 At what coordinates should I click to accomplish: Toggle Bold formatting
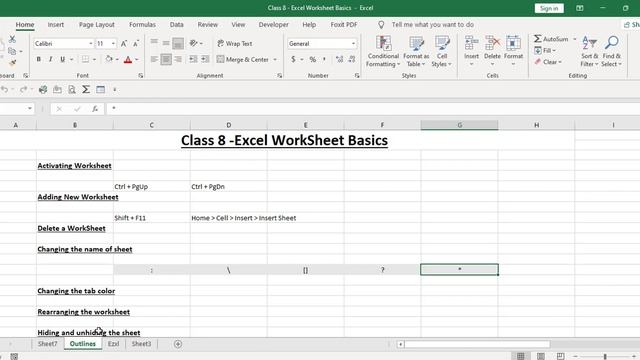[x=38, y=60]
